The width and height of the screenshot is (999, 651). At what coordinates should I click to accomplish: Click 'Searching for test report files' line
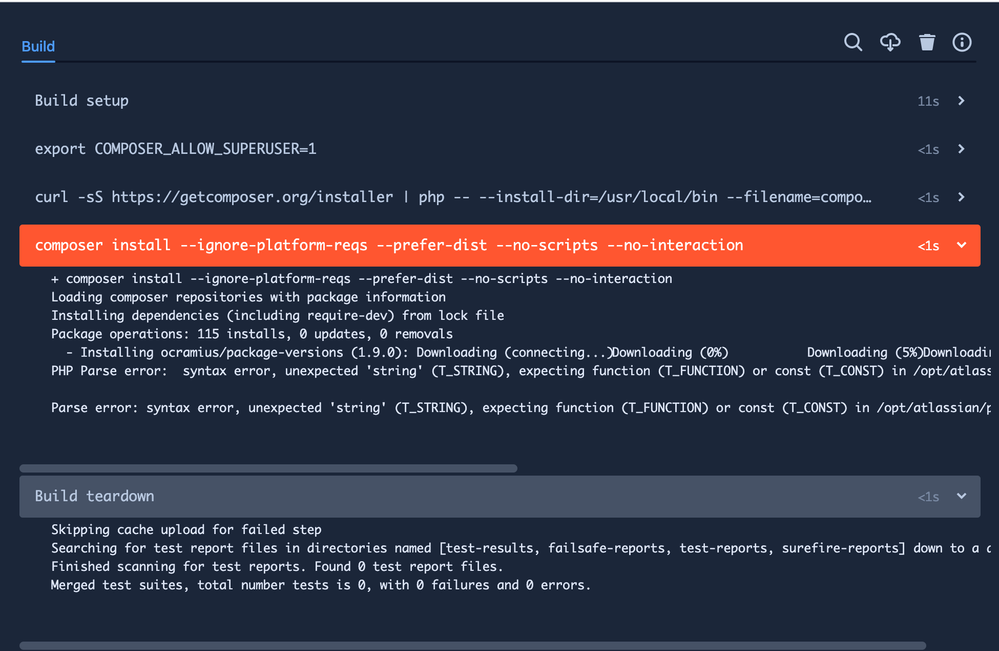coord(521,548)
